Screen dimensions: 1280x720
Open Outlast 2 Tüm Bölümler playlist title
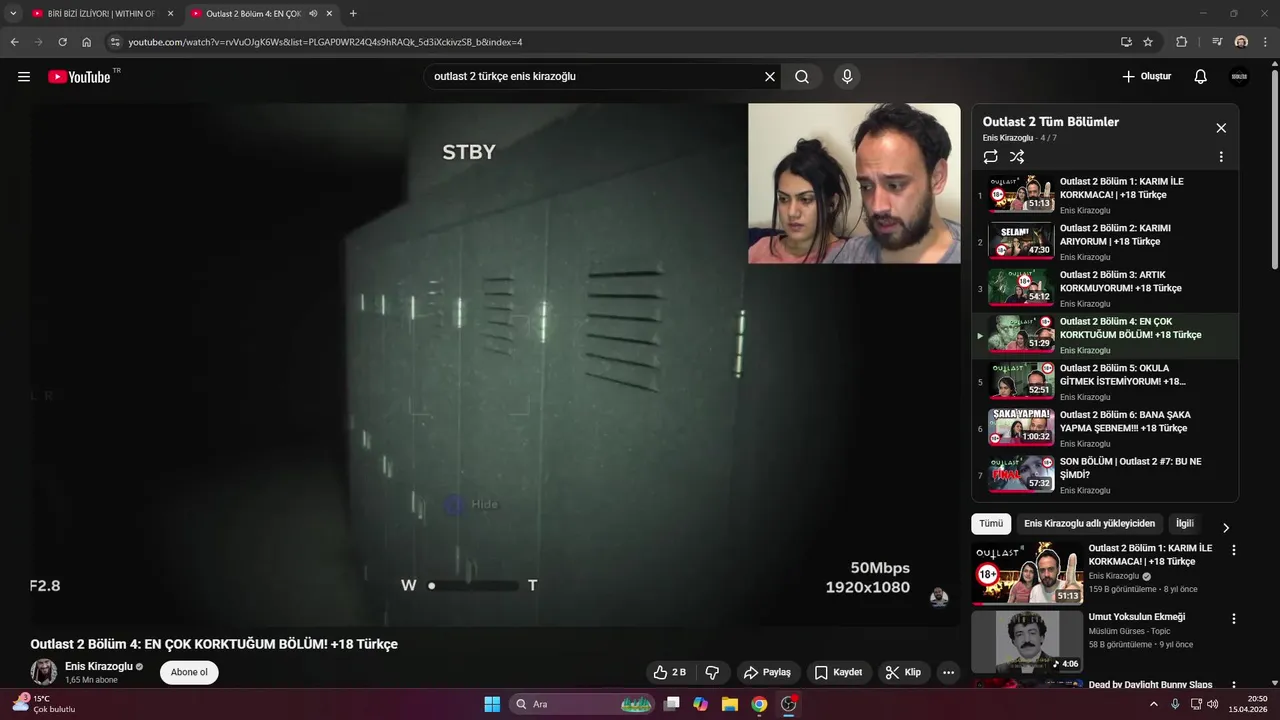[x=1050, y=122]
